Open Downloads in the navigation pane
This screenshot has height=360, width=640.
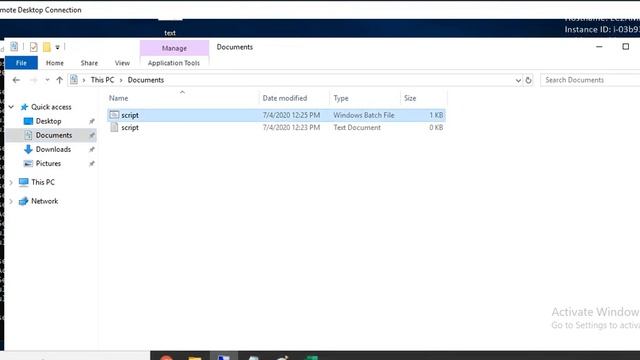[53, 149]
